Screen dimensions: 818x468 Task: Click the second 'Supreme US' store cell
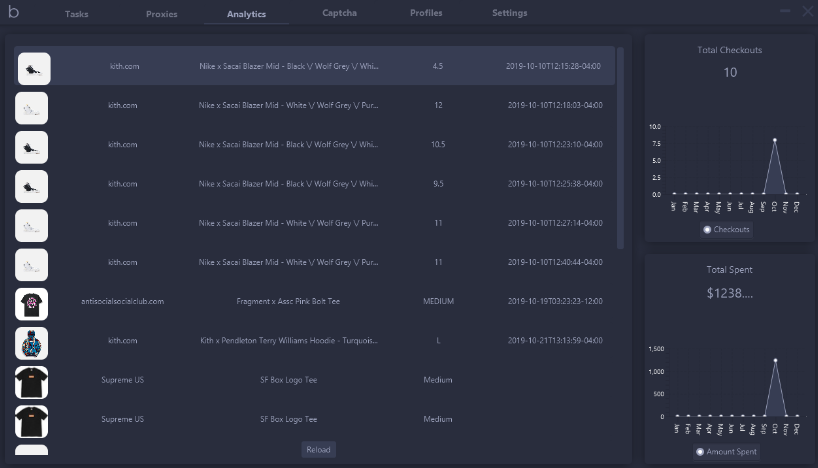tap(123, 419)
